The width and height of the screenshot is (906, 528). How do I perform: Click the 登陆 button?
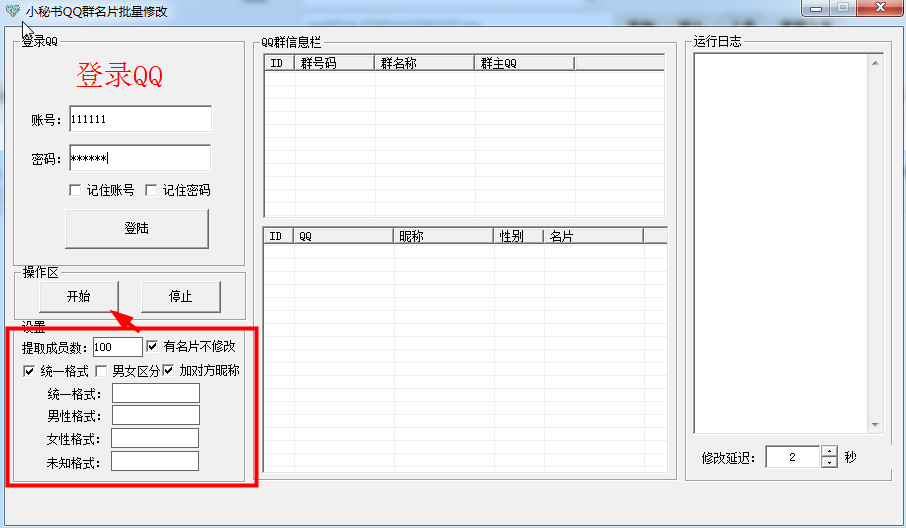[137, 229]
